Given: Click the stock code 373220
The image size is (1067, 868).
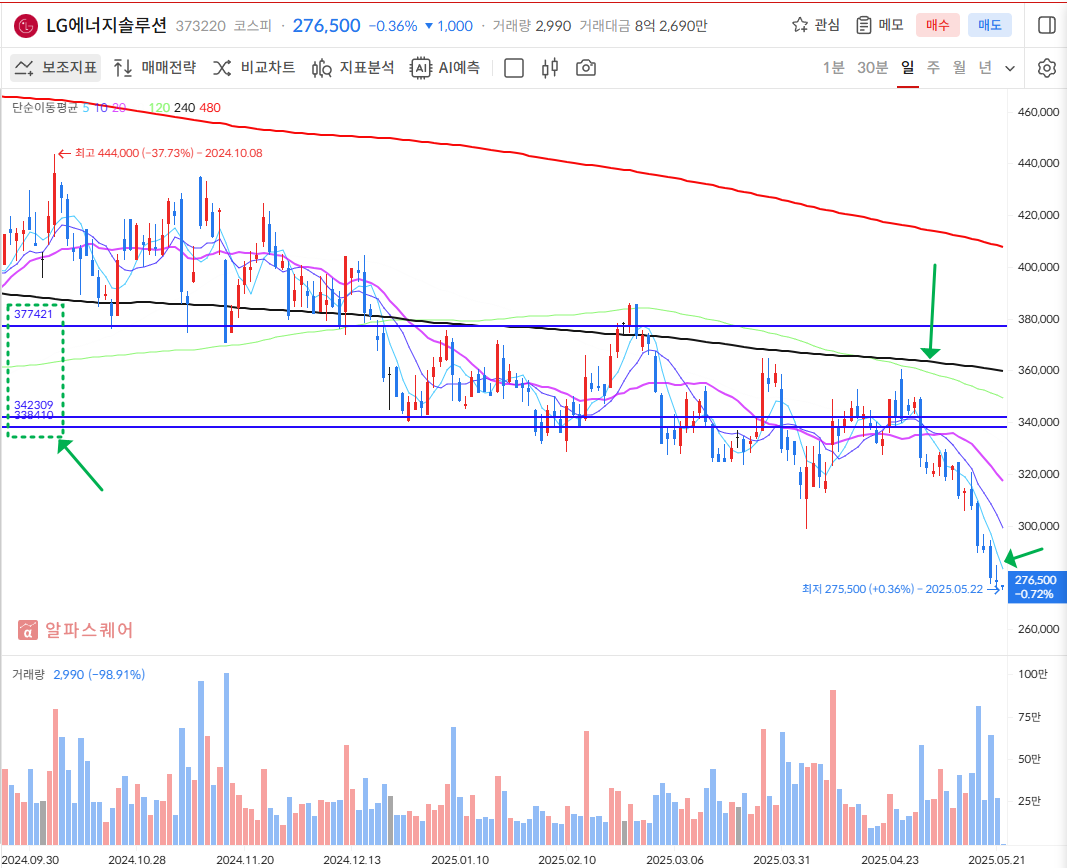Looking at the screenshot, I should 201,26.
